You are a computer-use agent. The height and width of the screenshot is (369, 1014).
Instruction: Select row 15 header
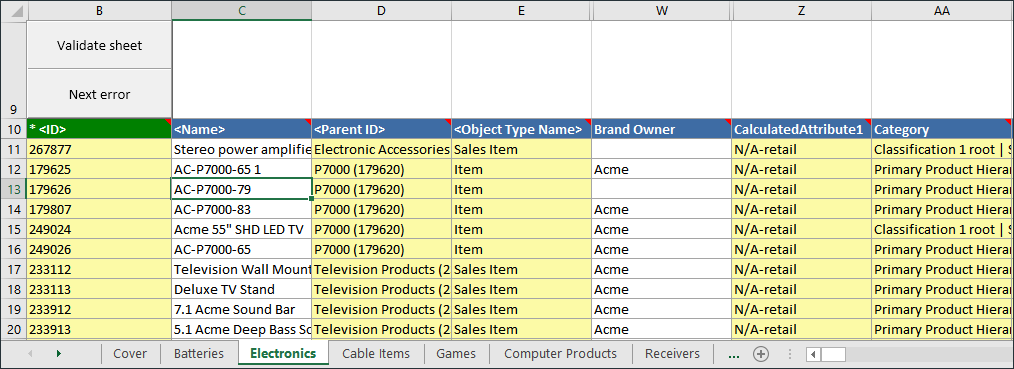coord(14,229)
